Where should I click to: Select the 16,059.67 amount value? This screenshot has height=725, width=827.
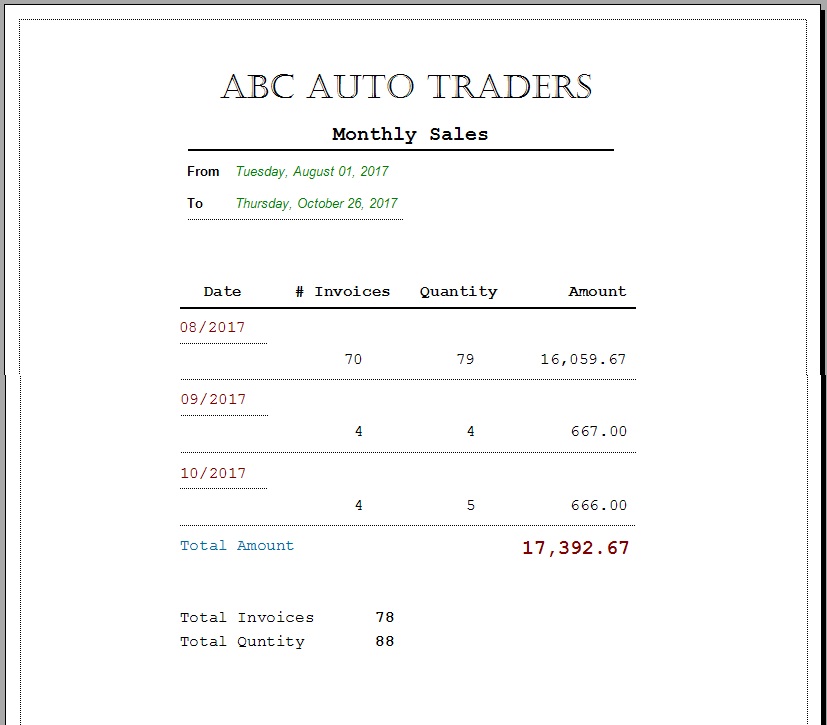pos(583,360)
